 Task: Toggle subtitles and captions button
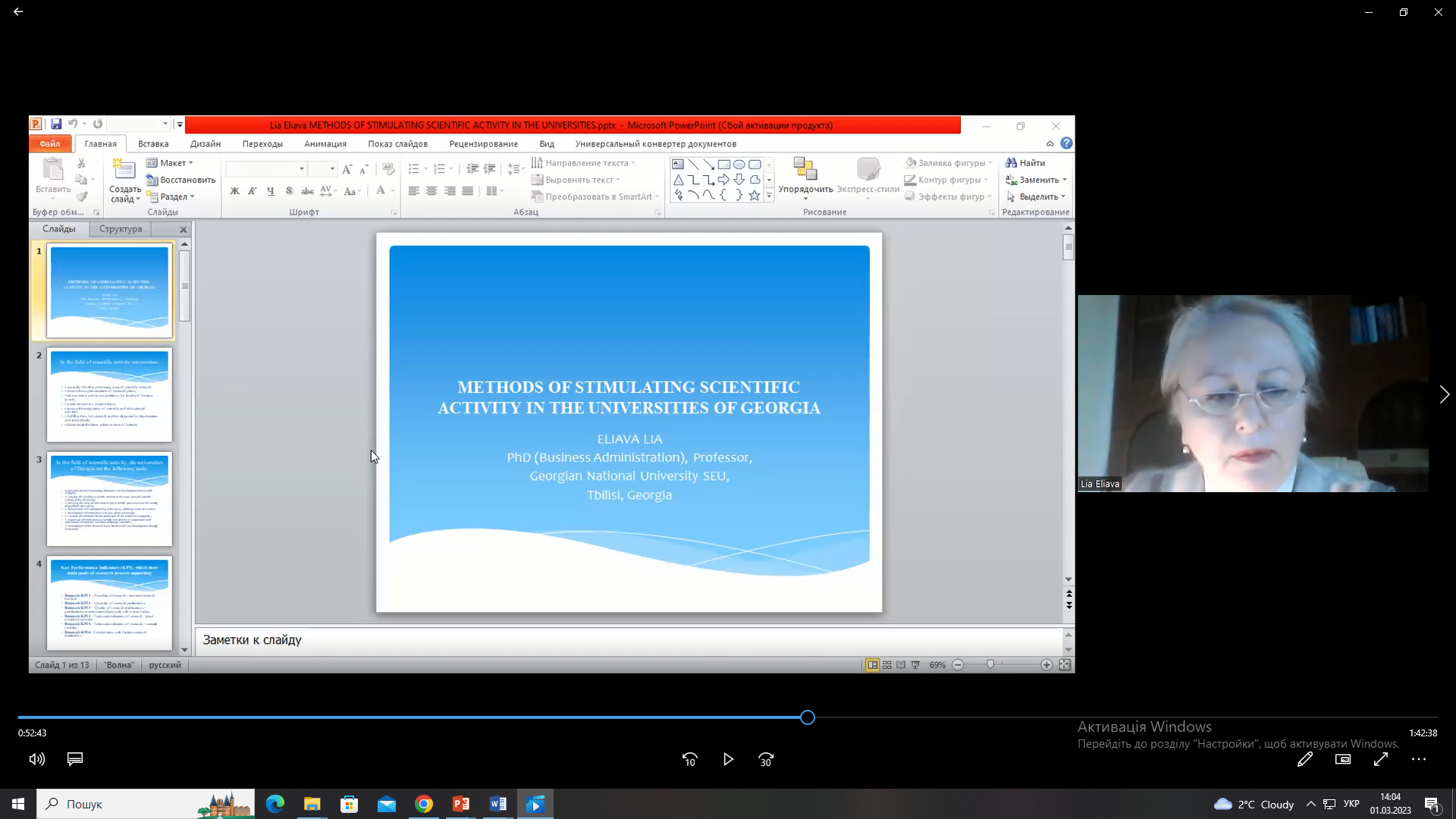(75, 759)
